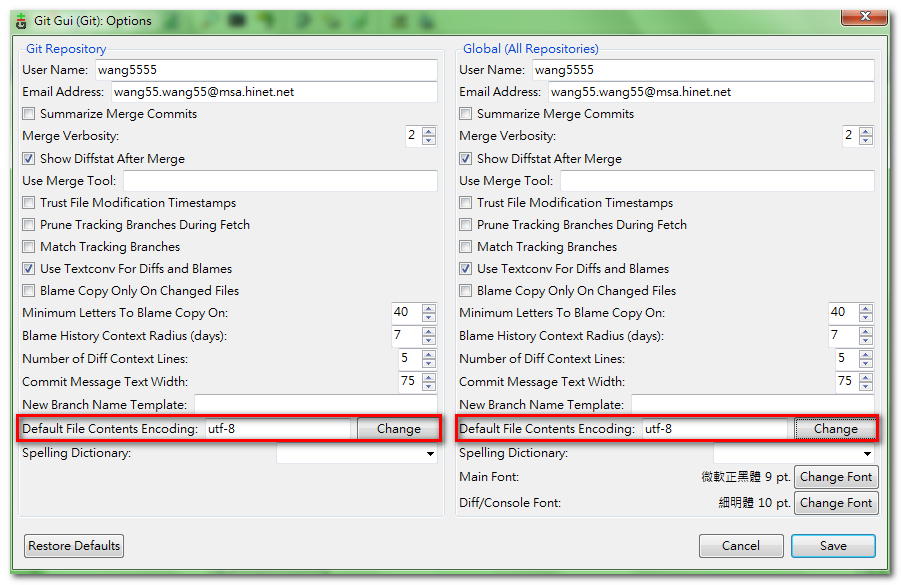Enable Match Tracking Branches in Global panel
Image resolution: width=901 pixels, height=585 pixels.
coord(466,247)
